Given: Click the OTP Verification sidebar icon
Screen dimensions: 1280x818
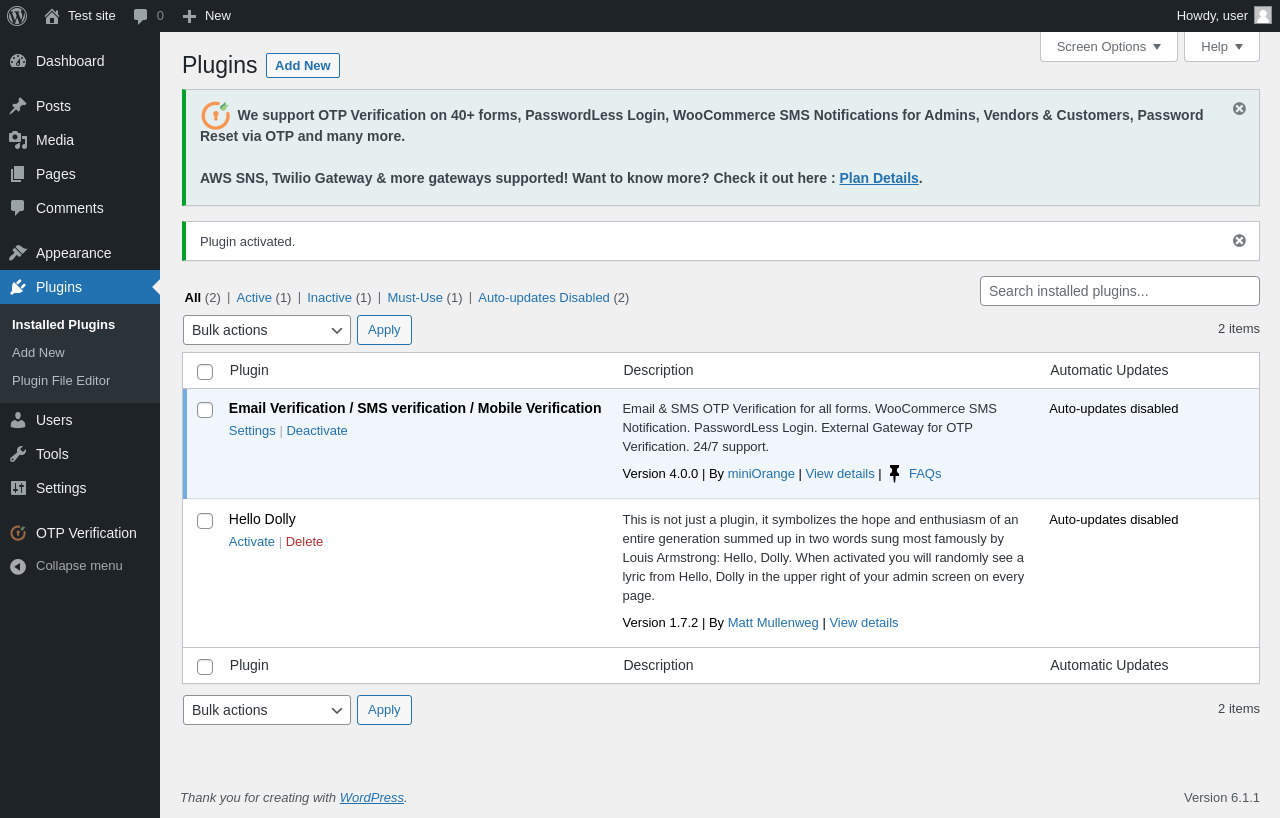Looking at the screenshot, I should 18,533.
